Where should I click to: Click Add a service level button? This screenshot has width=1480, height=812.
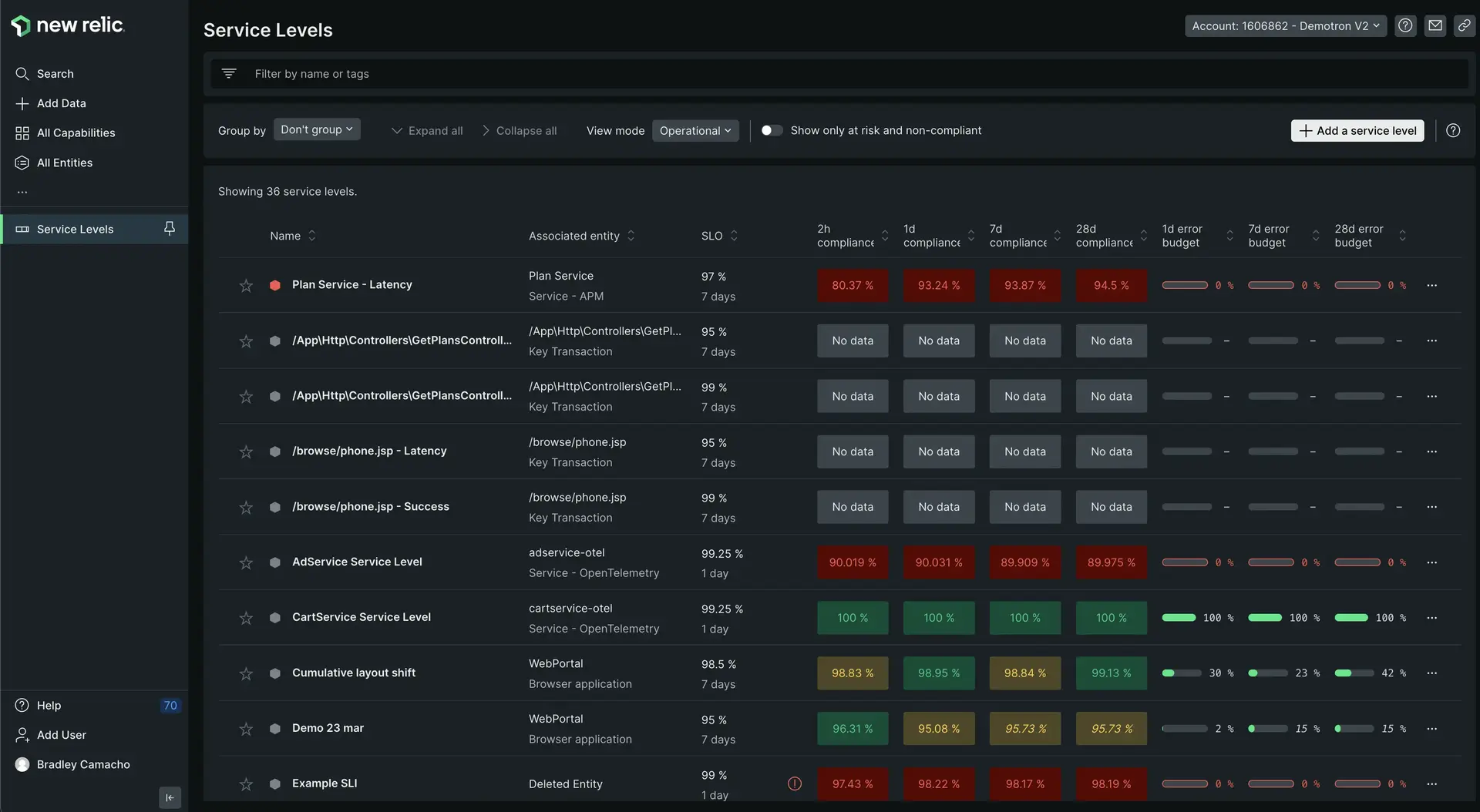(x=1357, y=130)
